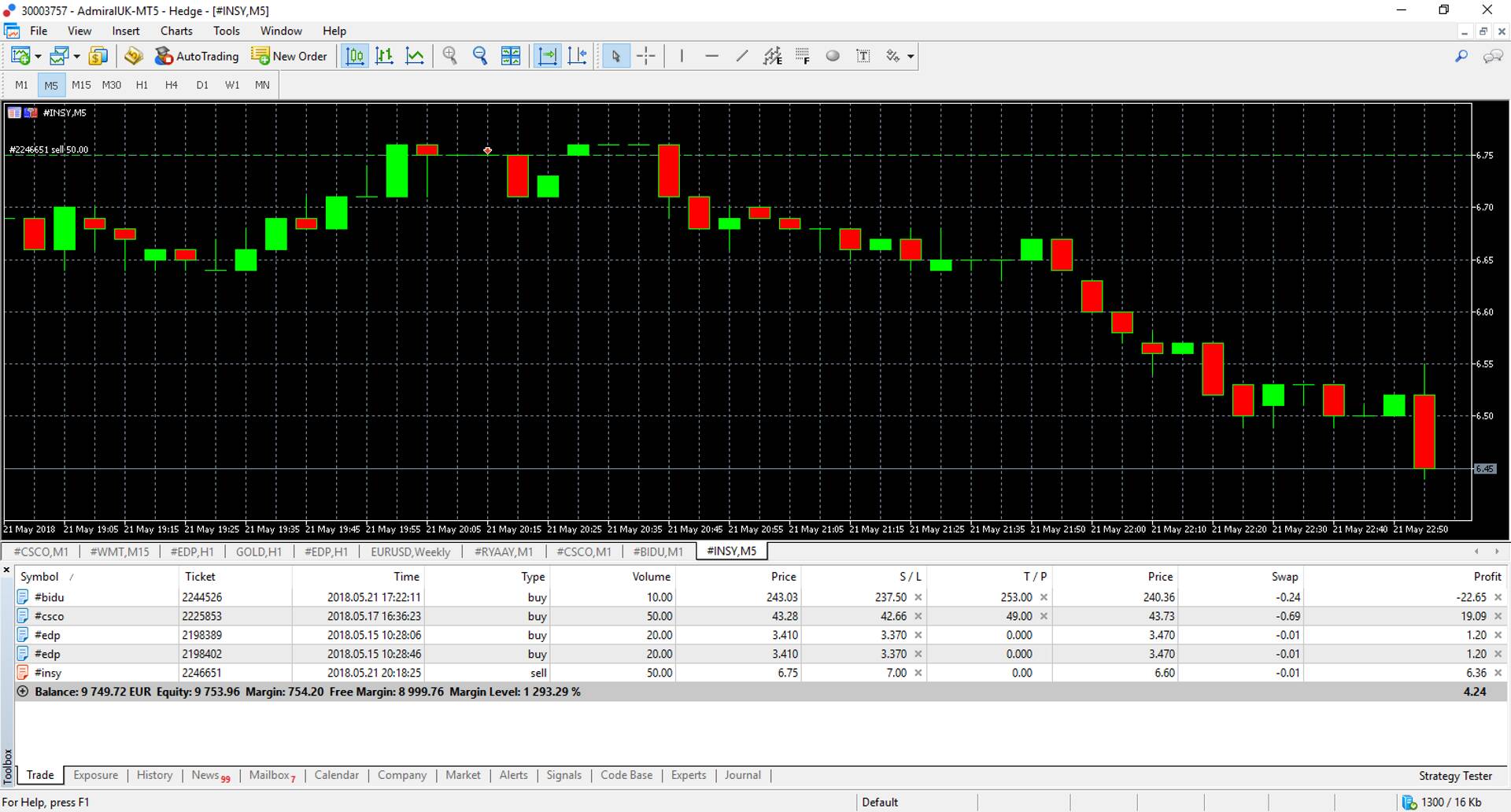Screen dimensions: 1511x812
Task: Pick the text label drawing tool
Action: [863, 56]
